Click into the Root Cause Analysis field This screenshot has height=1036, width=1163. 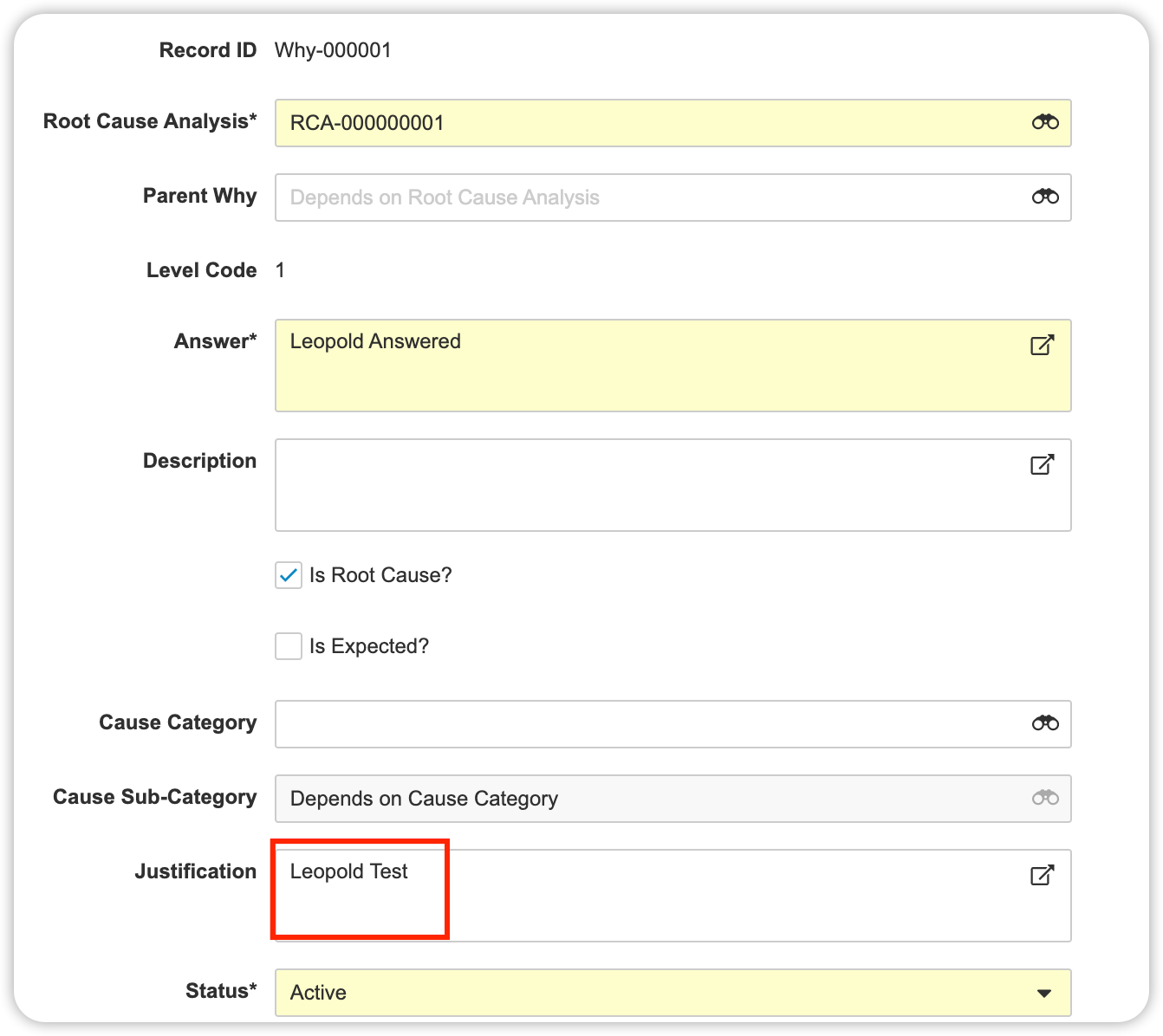pyautogui.click(x=650, y=123)
